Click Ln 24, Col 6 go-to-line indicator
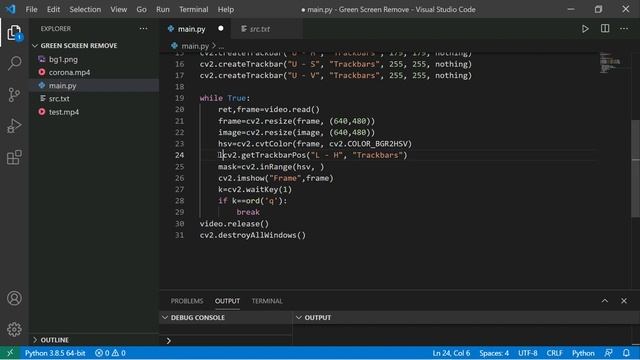Viewport: 640px width, 360px height. click(451, 353)
